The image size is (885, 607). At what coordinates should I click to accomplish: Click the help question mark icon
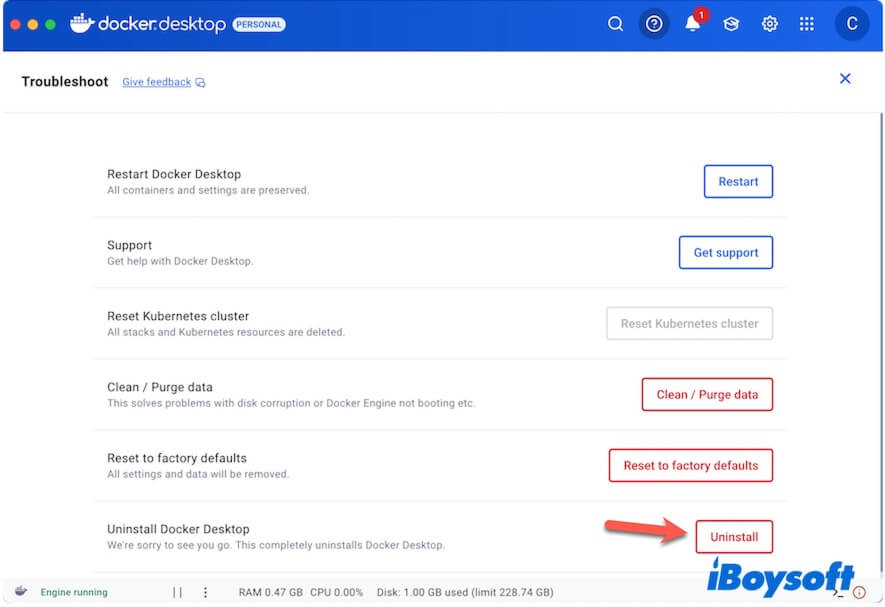coord(654,24)
